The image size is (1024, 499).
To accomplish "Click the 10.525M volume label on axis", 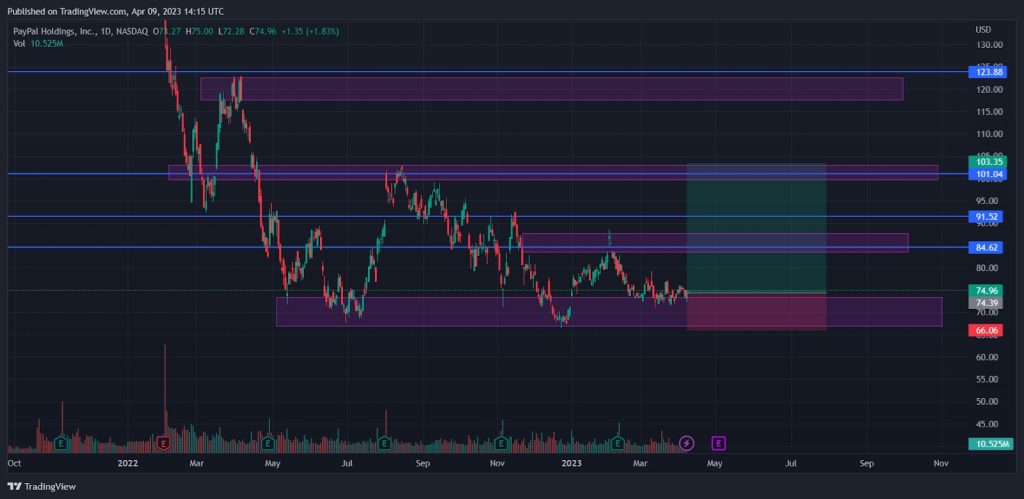I will [990, 444].
